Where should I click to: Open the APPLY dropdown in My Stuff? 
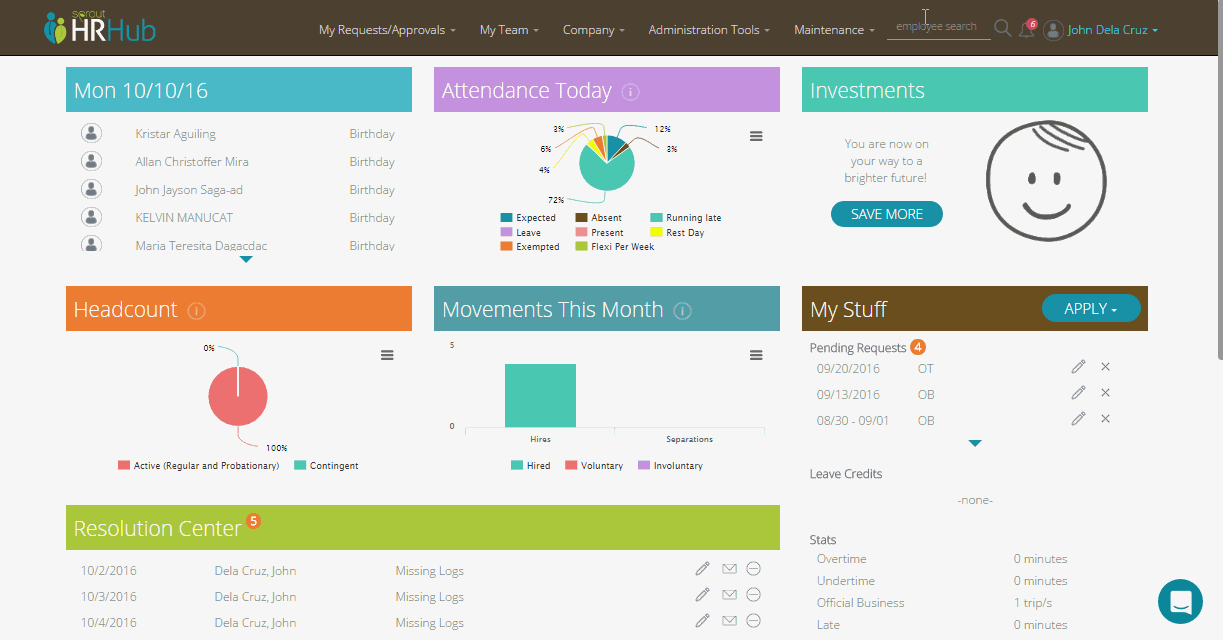[x=1091, y=308]
